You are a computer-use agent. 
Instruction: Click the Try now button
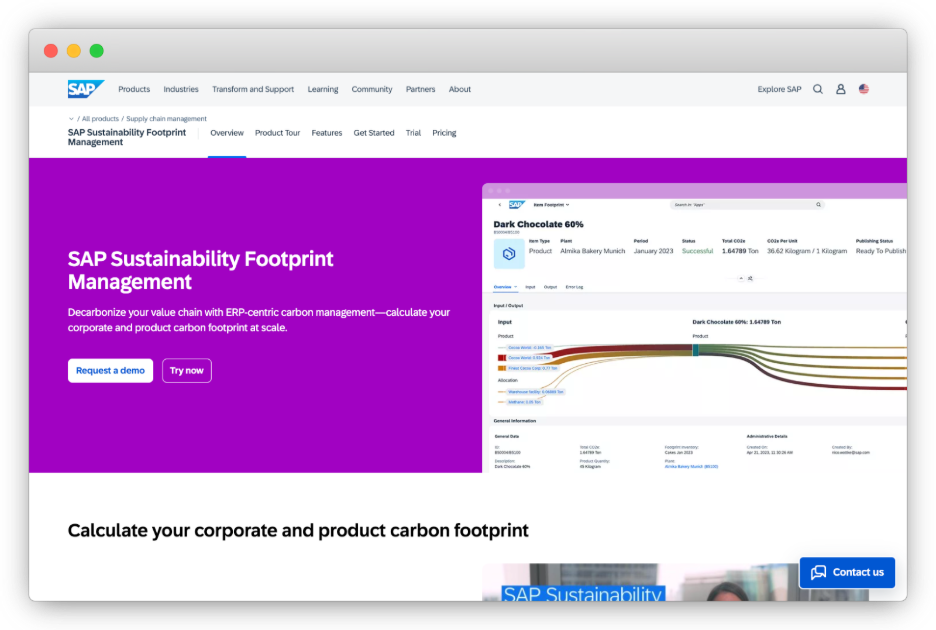tap(187, 370)
